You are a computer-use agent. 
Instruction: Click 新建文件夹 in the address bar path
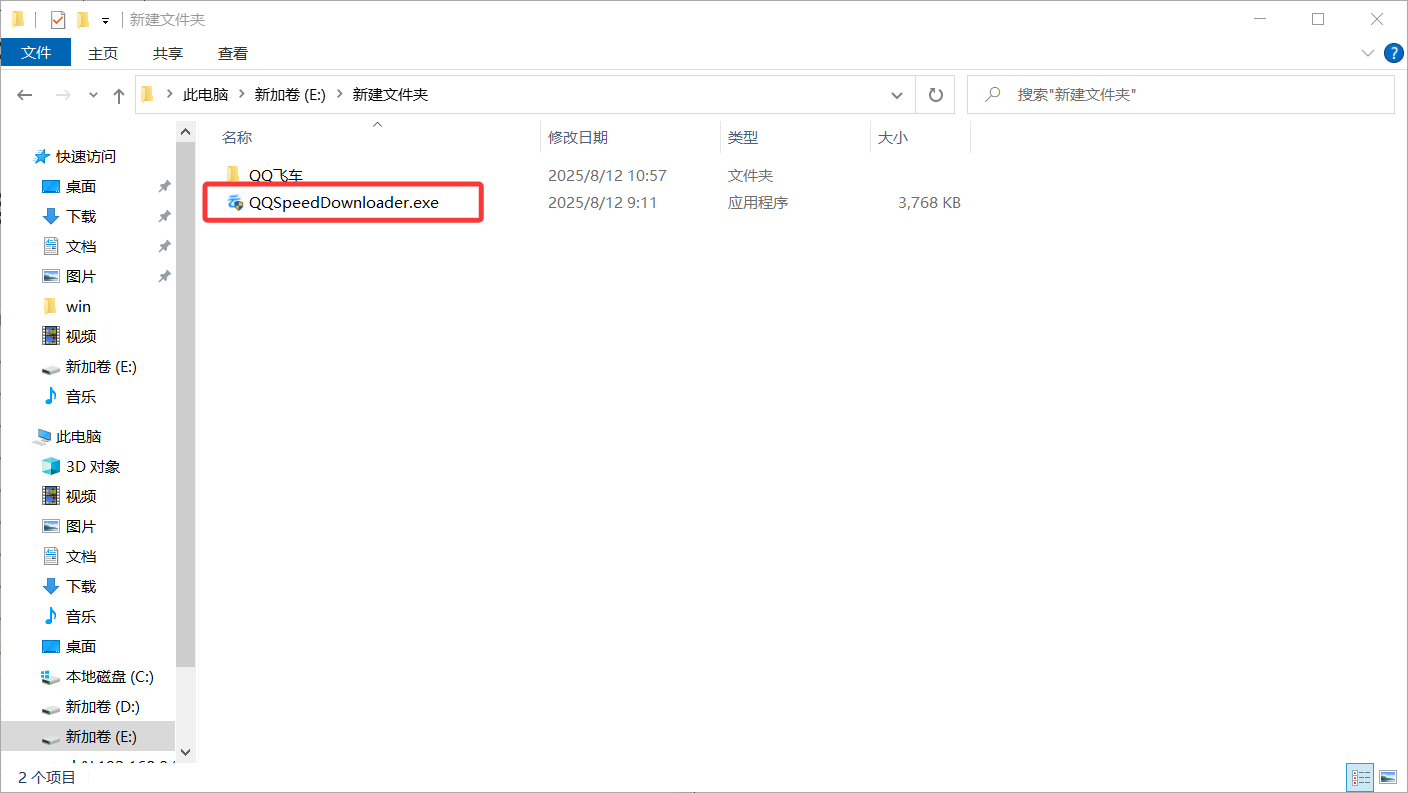point(390,94)
